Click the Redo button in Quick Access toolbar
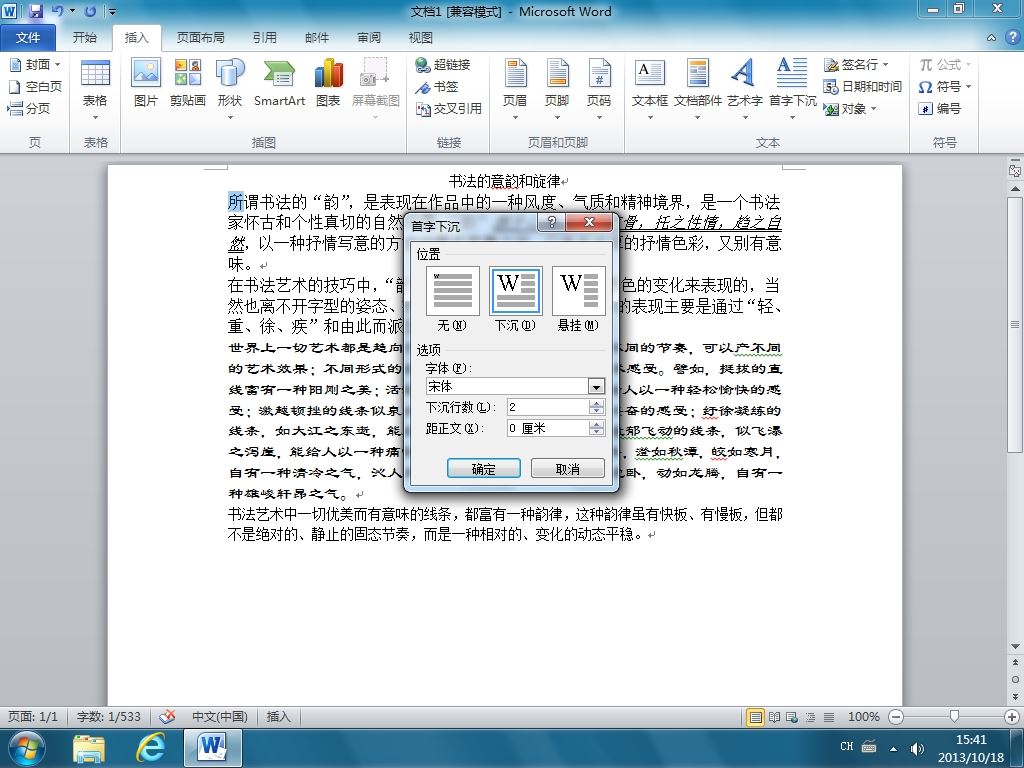The width and height of the screenshot is (1024, 768). pos(91,11)
